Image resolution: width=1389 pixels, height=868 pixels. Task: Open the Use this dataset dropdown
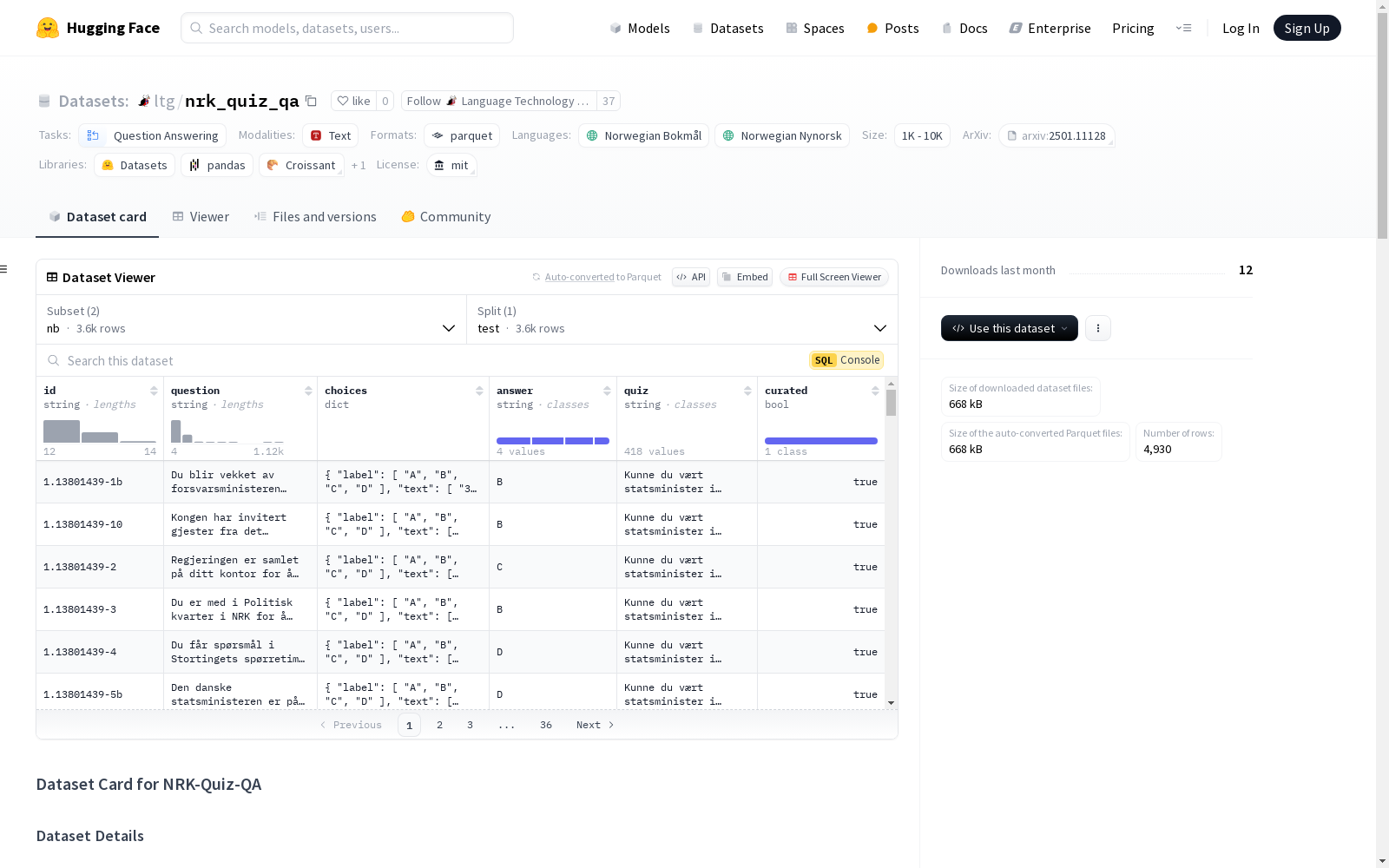1009,328
